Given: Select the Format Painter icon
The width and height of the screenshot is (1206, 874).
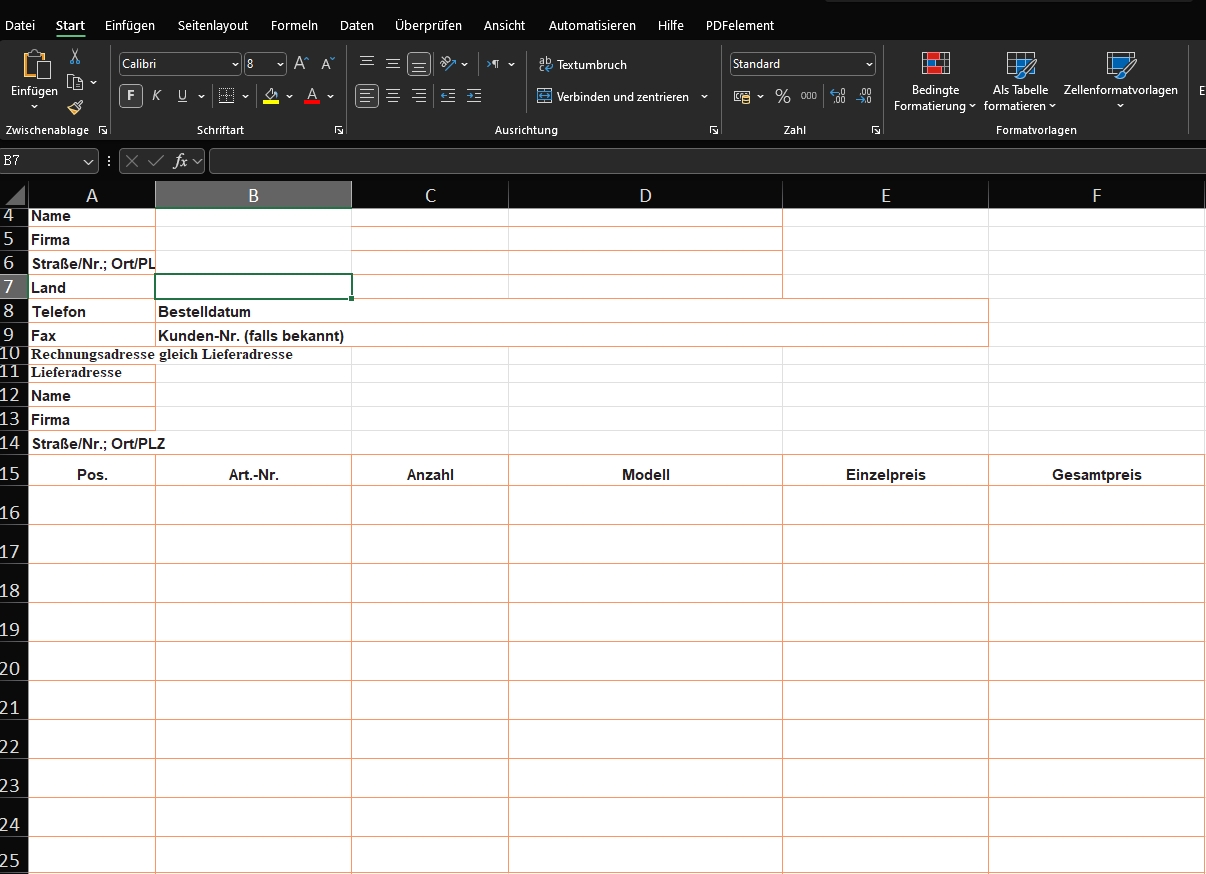Looking at the screenshot, I should 74,107.
